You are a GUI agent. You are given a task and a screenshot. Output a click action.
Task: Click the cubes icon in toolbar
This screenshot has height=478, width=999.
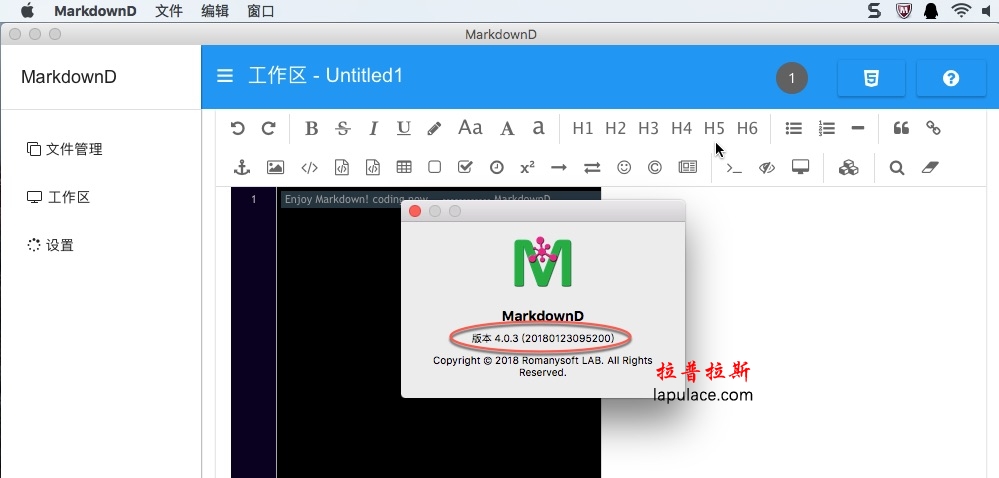pyautogui.click(x=849, y=167)
